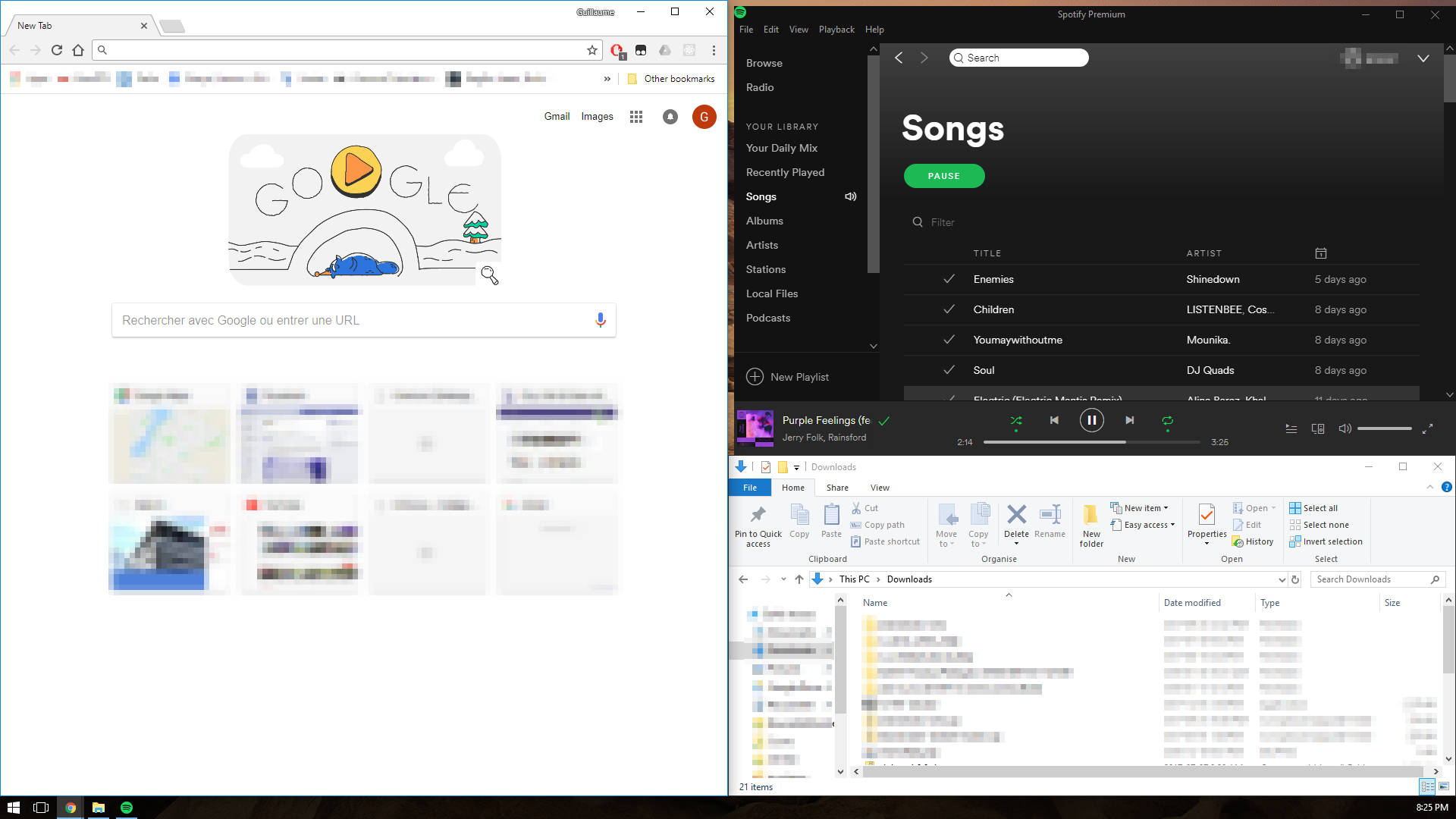Expand Copy to dropdown in ribbon

[x=978, y=525]
